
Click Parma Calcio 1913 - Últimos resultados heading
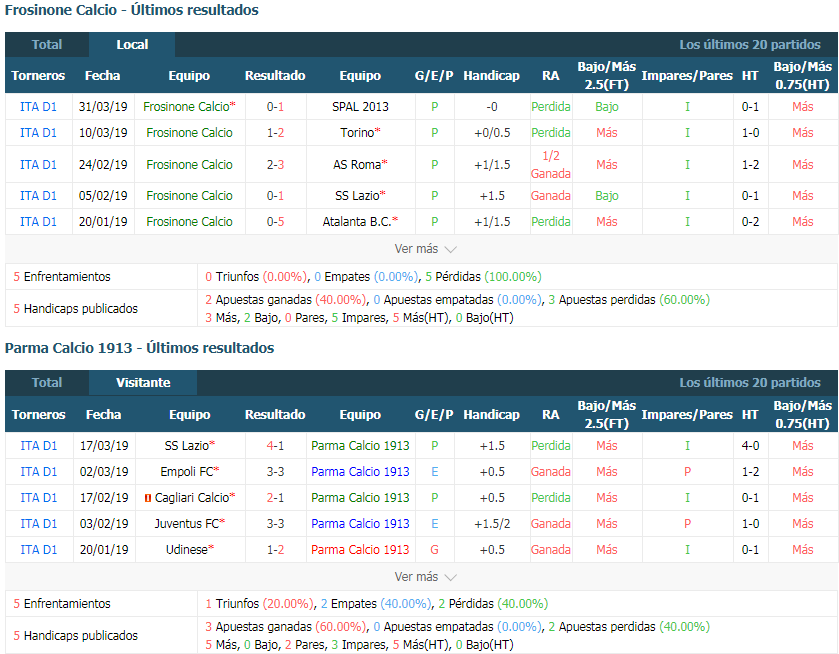[x=139, y=348]
